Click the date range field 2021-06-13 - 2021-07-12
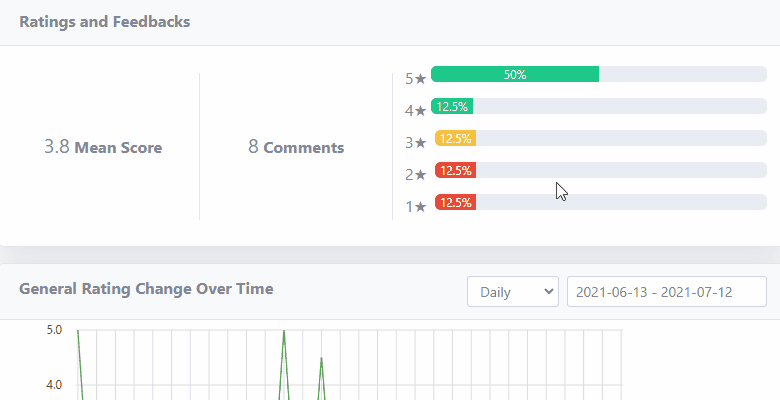The image size is (780, 400). (x=667, y=292)
